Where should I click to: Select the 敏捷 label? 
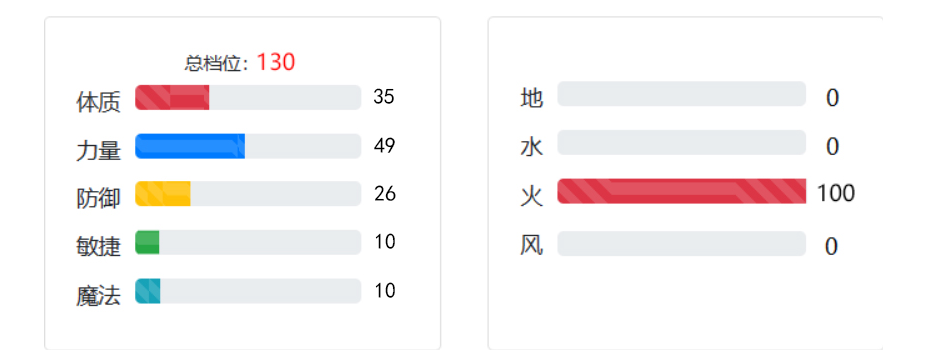pos(98,246)
